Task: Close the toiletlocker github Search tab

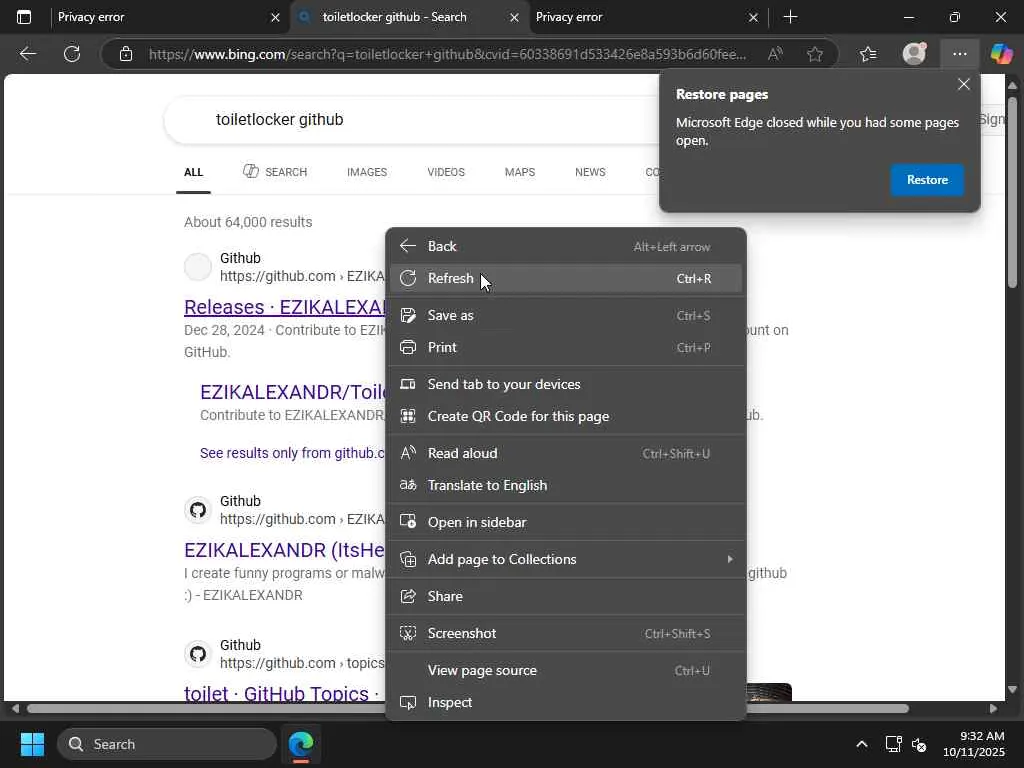Action: (515, 18)
